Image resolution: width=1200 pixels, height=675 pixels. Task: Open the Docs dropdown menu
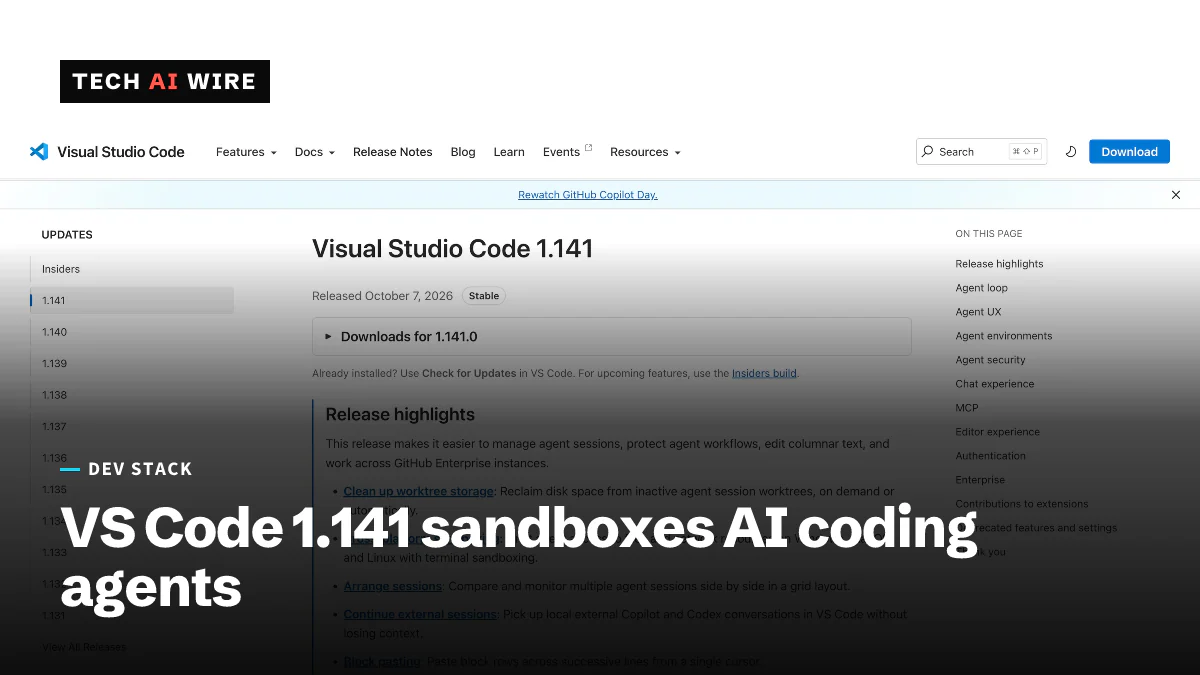click(x=315, y=152)
